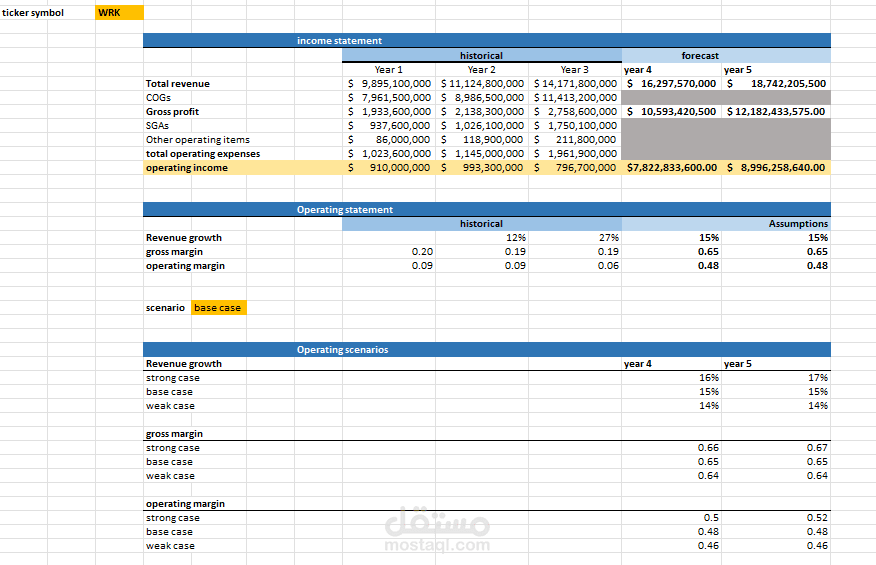
Task: Select the 'income statement' header bar
Action: (x=487, y=40)
